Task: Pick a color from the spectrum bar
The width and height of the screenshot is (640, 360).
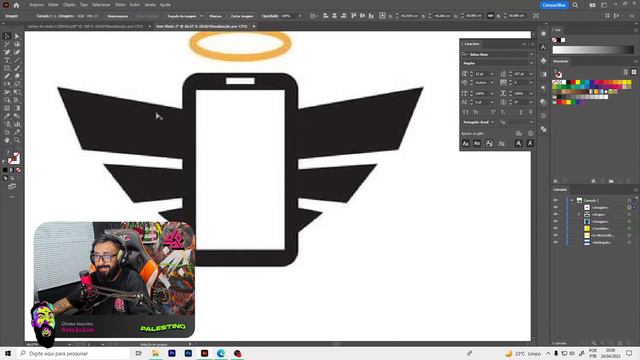Action: [593, 49]
